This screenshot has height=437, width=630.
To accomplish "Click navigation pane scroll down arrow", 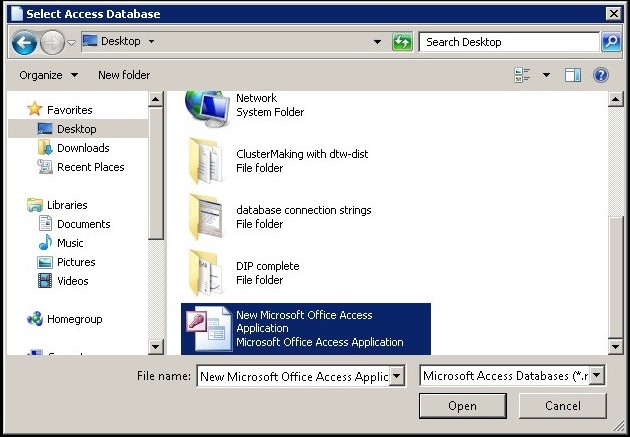I will coord(155,346).
